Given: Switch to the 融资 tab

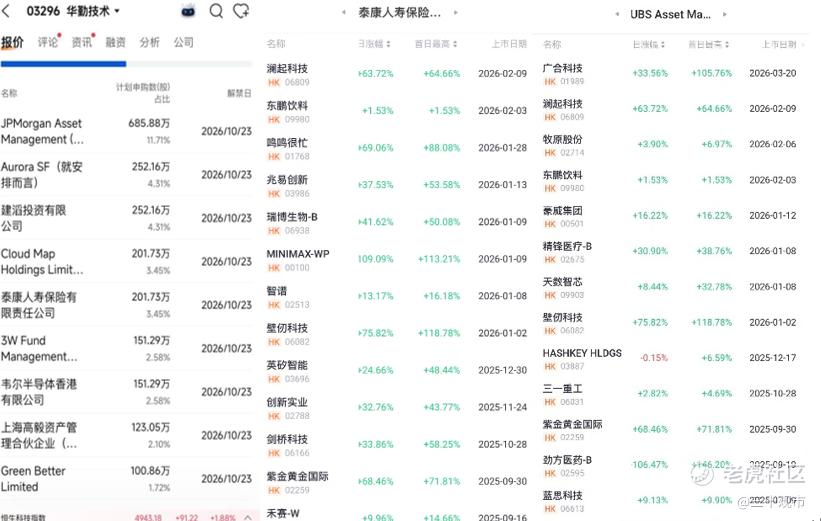Looking at the screenshot, I should click(115, 42).
